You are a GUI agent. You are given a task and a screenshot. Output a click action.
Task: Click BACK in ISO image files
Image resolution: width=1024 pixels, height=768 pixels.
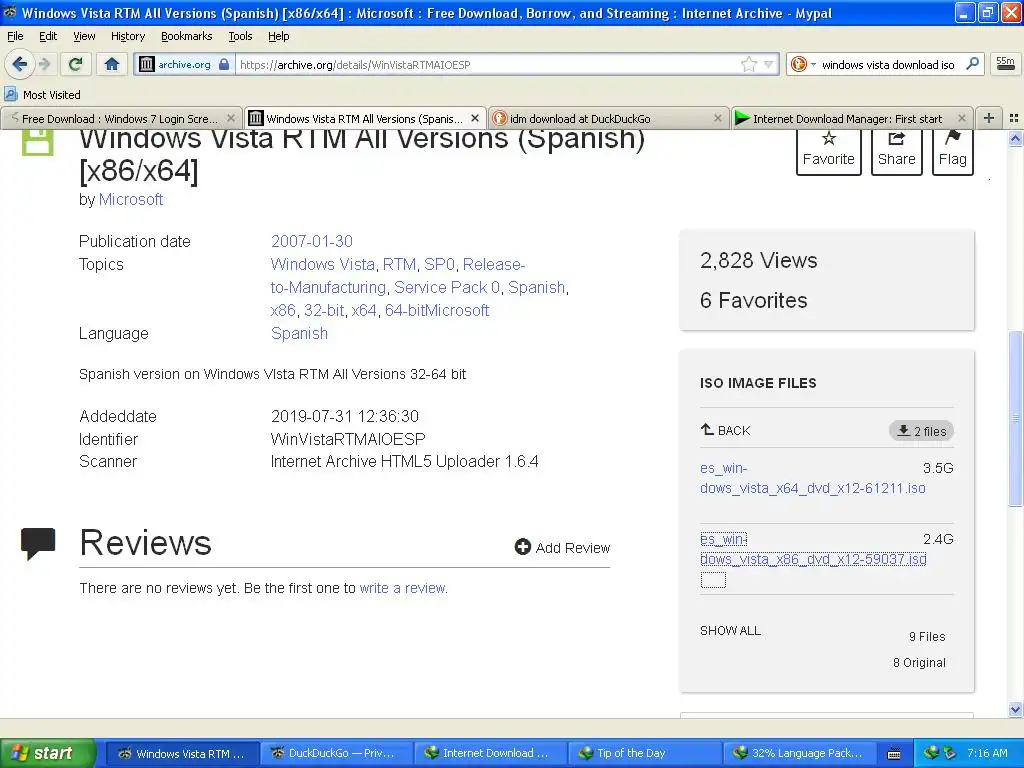[x=726, y=430]
